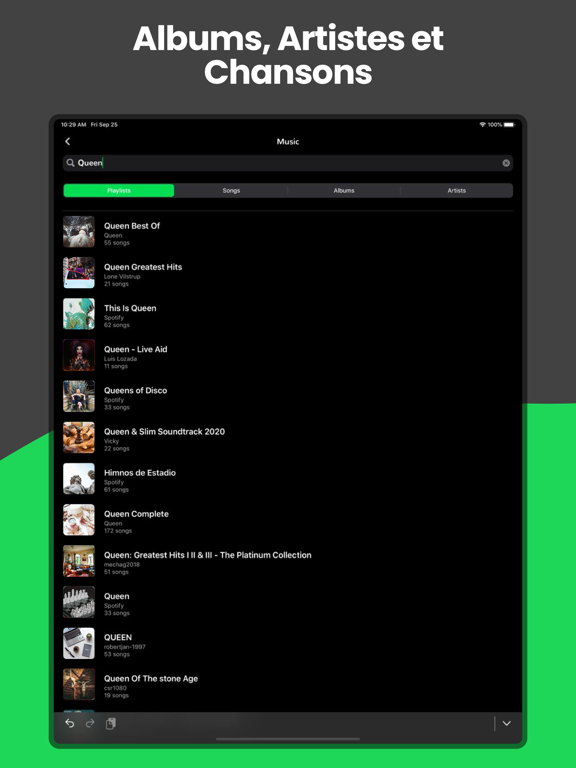The height and width of the screenshot is (768, 576).
Task: Tap the keyboard undo icon
Action: point(70,723)
